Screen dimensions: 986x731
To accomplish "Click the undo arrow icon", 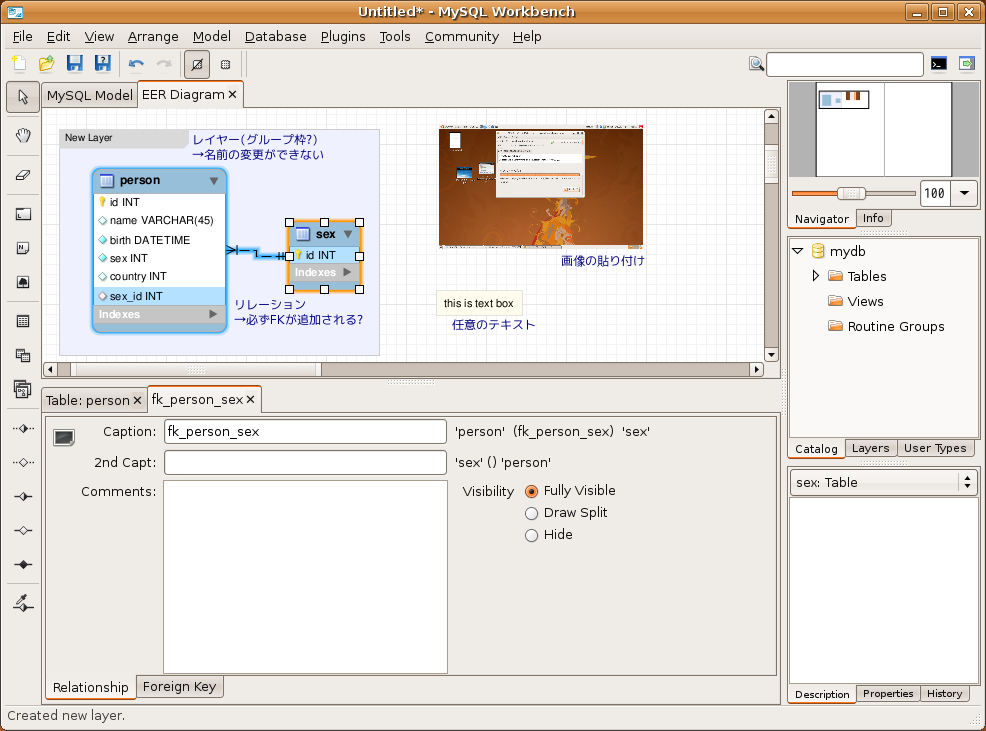I will point(136,64).
